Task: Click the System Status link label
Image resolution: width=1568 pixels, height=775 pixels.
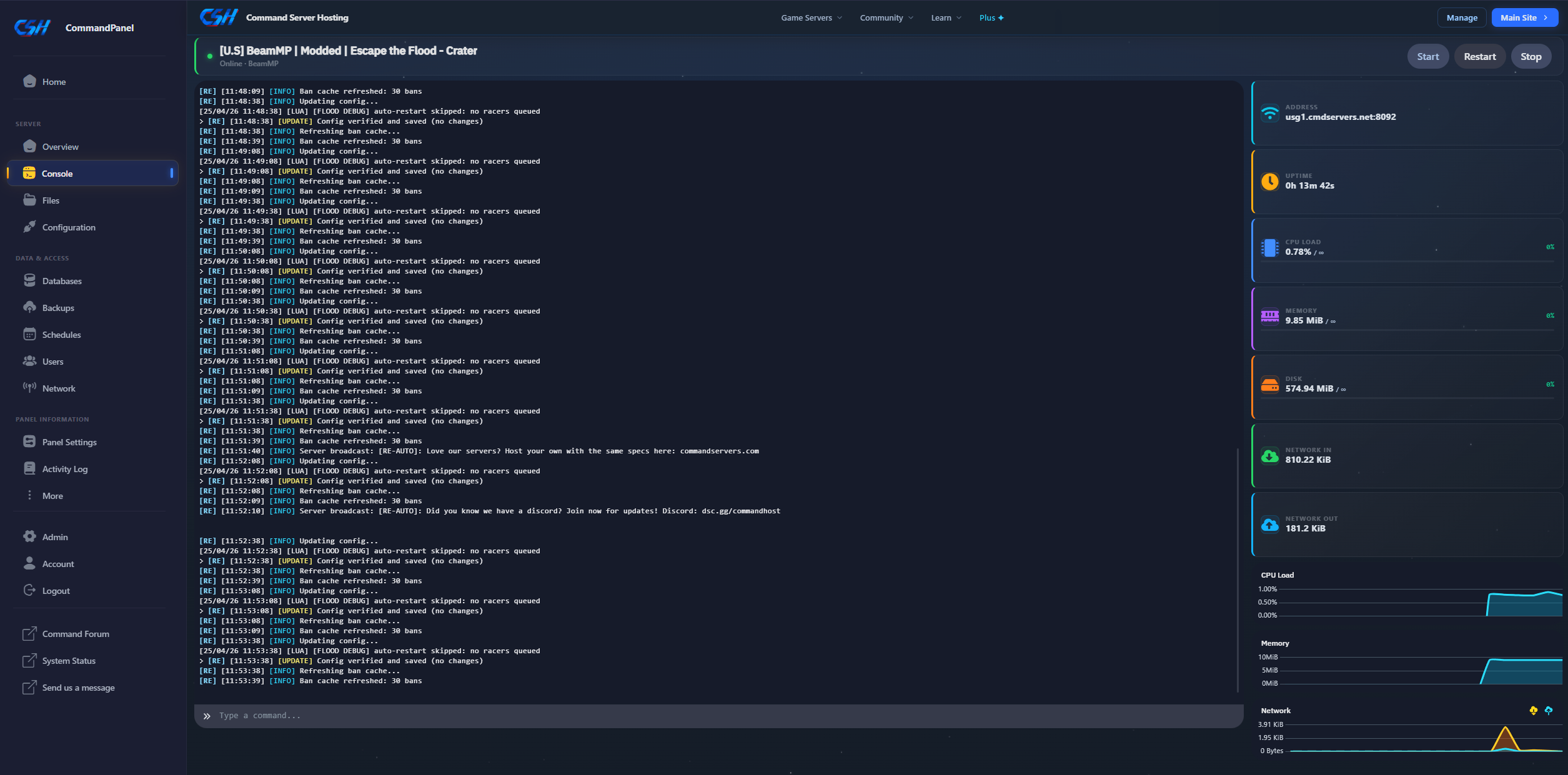Action: pyautogui.click(x=69, y=661)
